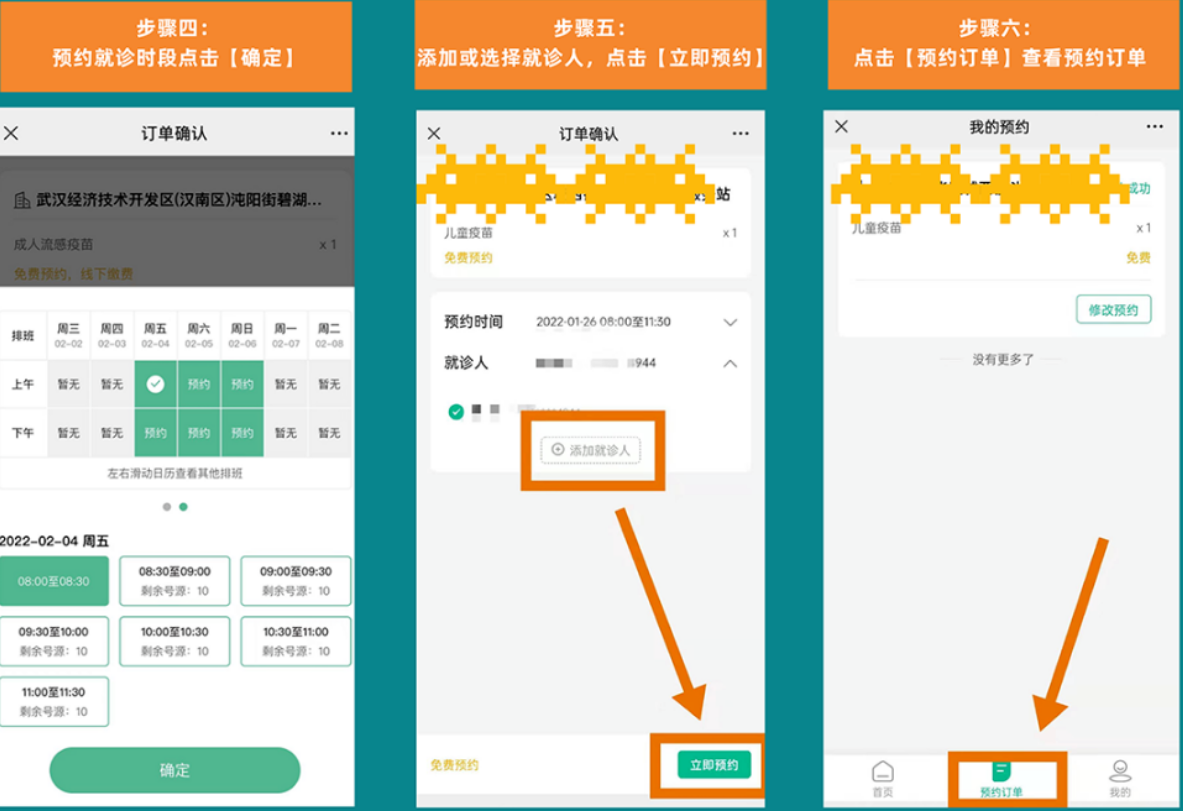The image size is (1183, 811).
Task: Click the 周六 02-05 date header
Action: coord(198,335)
